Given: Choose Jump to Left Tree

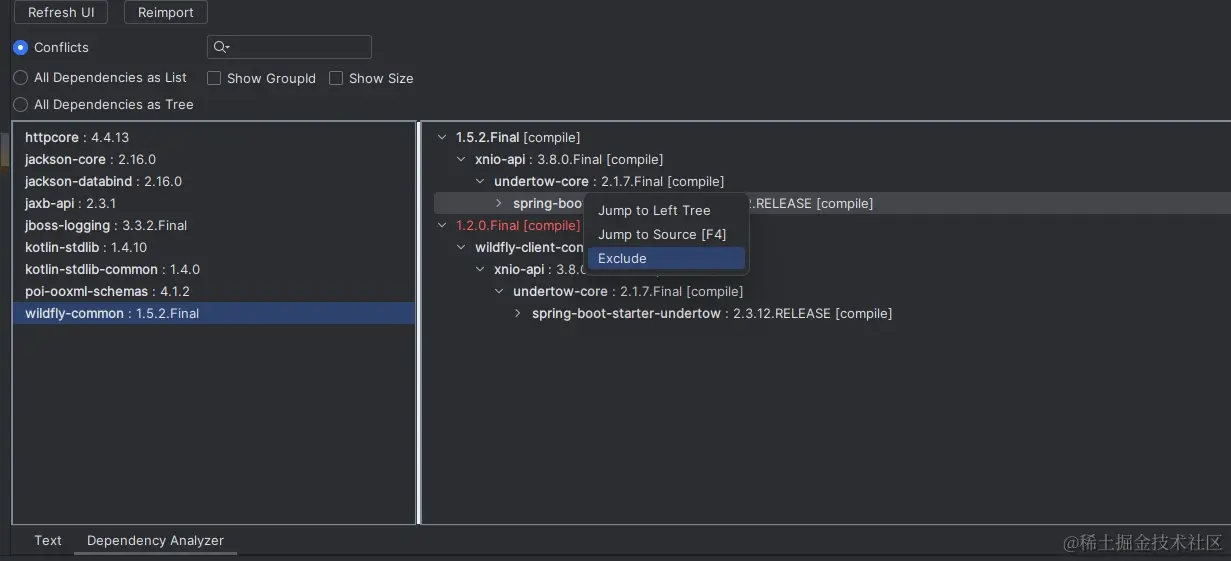Looking at the screenshot, I should 666,210.
